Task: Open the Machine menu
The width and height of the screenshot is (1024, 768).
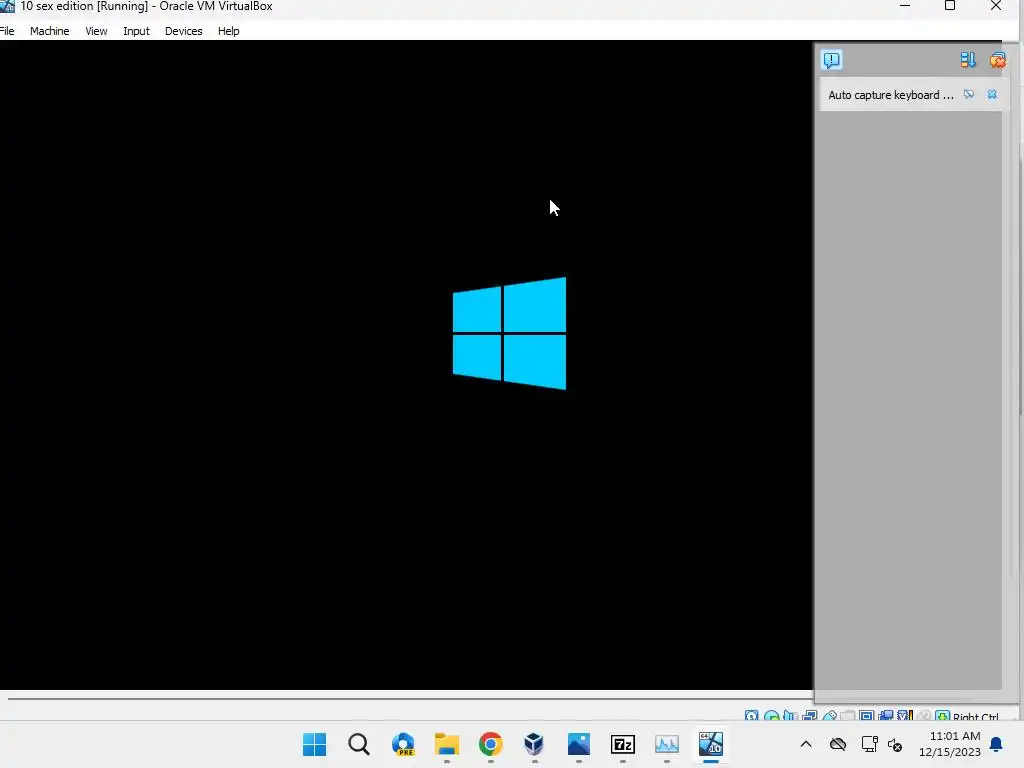Action: tap(50, 31)
